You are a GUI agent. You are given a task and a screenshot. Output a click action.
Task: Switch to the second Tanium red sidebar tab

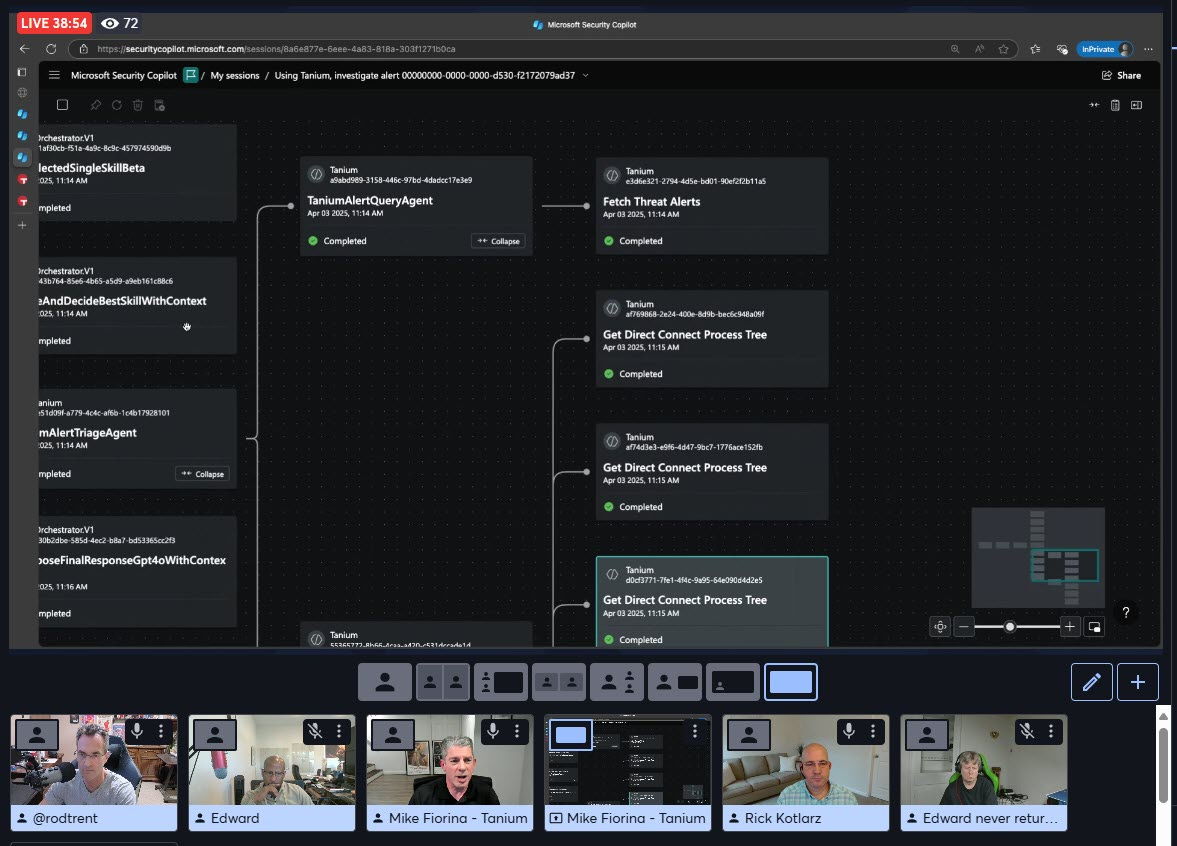tap(23, 201)
